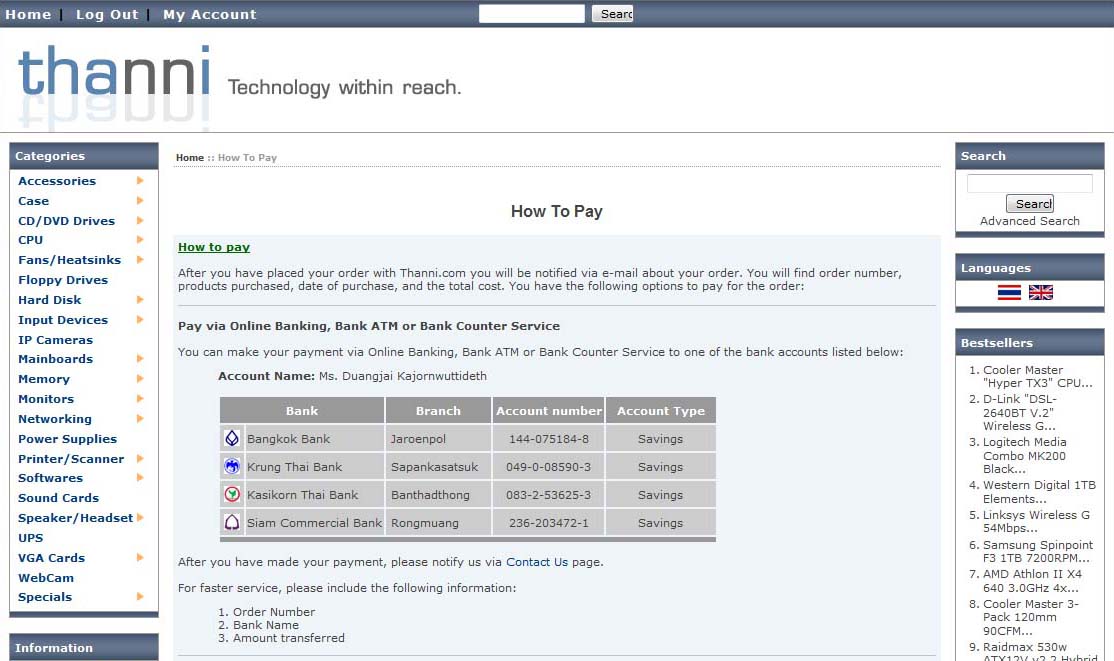
Task: Click account number 083-2-53625-3
Action: (548, 495)
